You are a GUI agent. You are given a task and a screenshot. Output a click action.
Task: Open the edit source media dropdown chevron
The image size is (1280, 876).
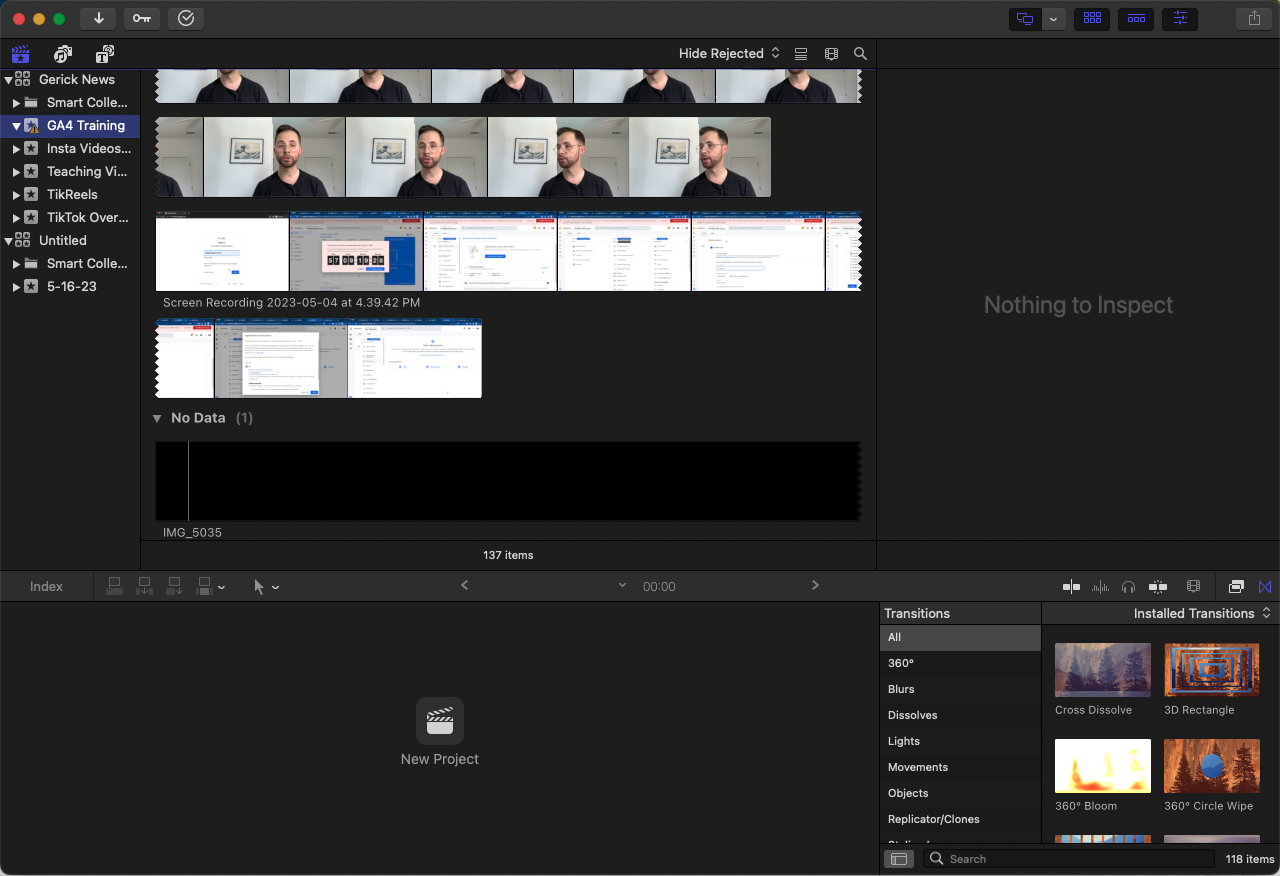point(221,588)
